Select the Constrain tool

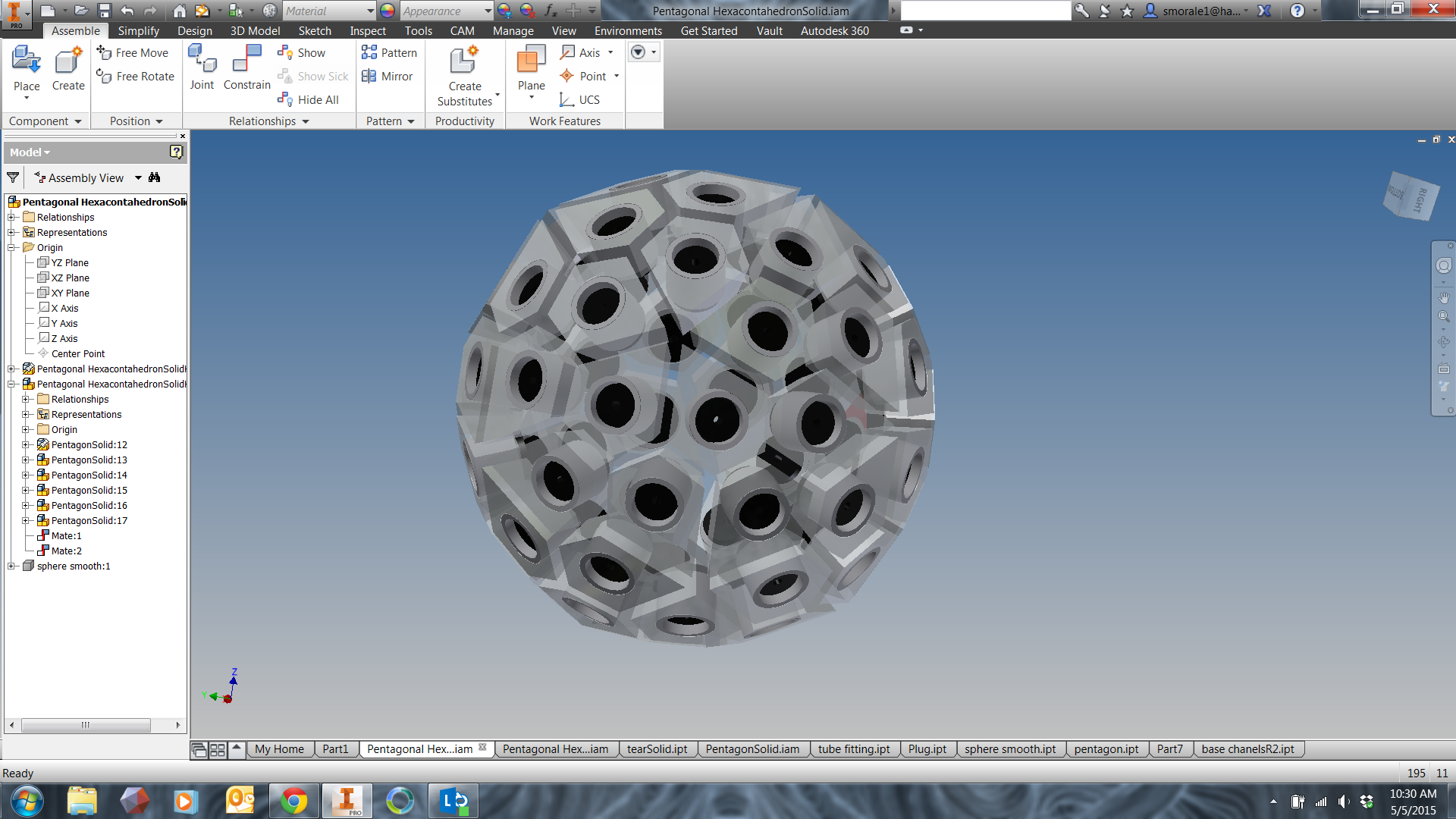point(246,68)
